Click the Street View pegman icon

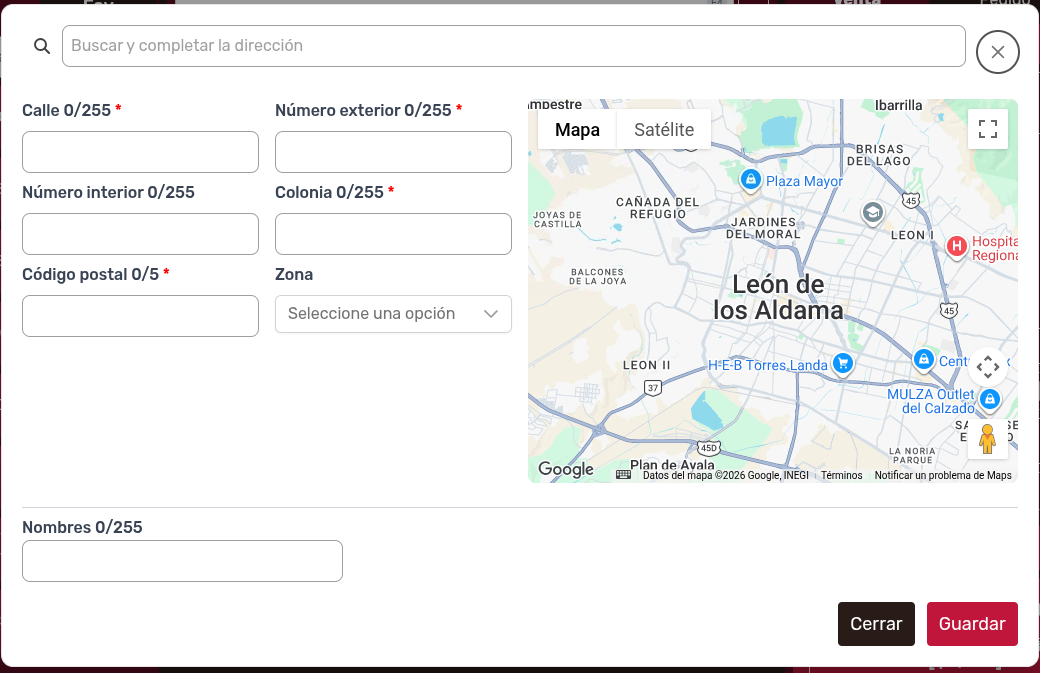pyautogui.click(x=988, y=439)
